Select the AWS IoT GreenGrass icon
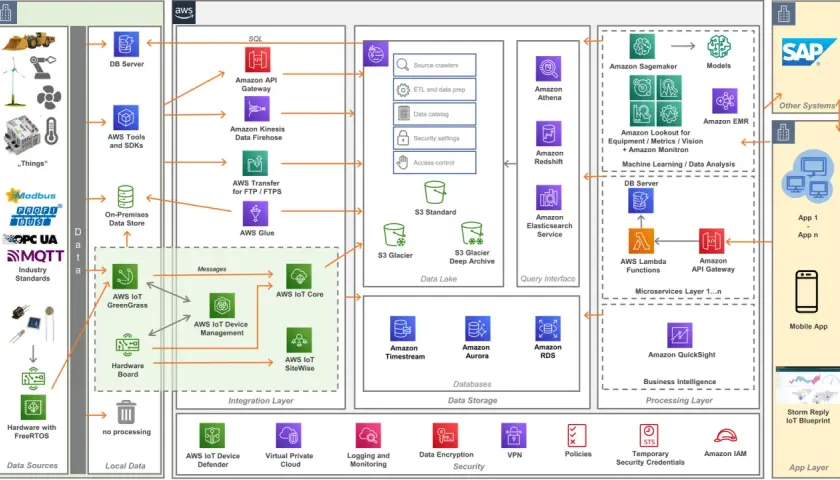This screenshot has width=840, height=480. point(125,277)
